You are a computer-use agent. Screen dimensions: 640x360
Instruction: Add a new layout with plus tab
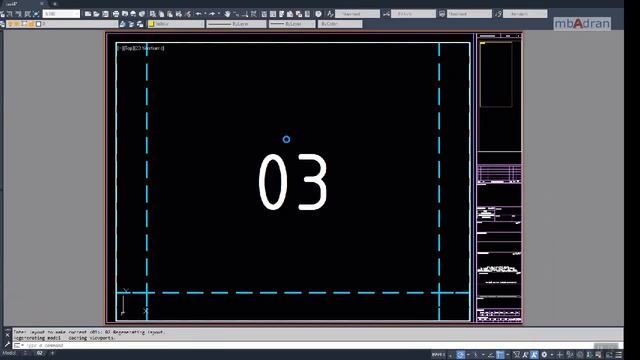[x=52, y=353]
